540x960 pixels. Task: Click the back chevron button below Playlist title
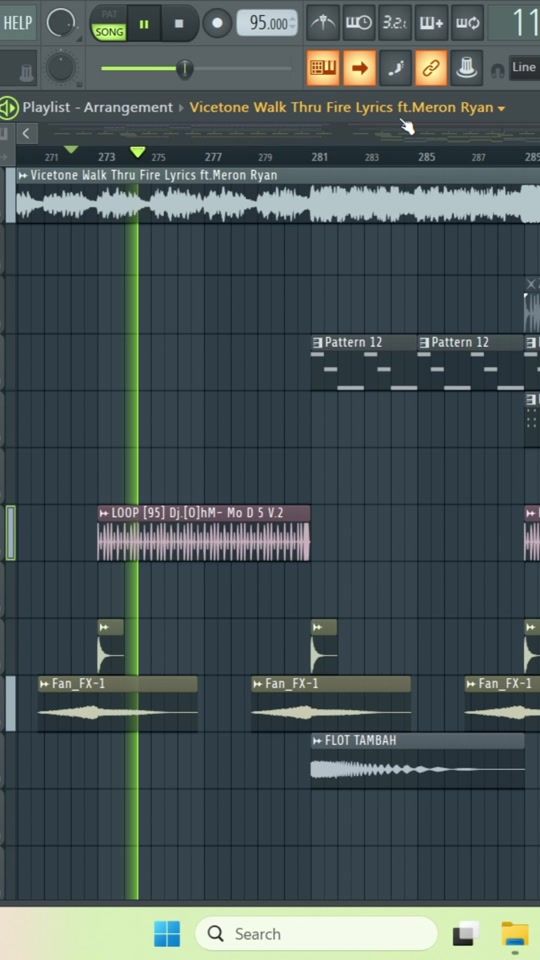[x=26, y=133]
